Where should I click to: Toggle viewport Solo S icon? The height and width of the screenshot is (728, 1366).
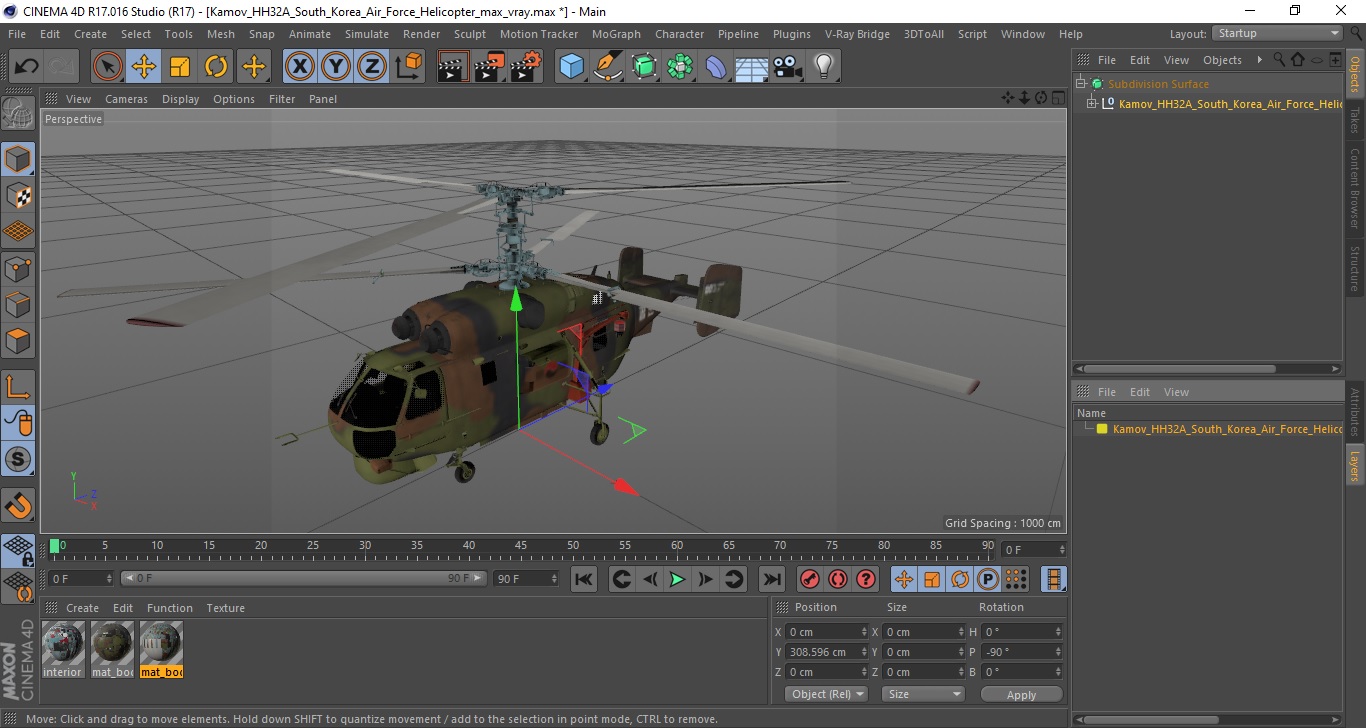(x=18, y=460)
